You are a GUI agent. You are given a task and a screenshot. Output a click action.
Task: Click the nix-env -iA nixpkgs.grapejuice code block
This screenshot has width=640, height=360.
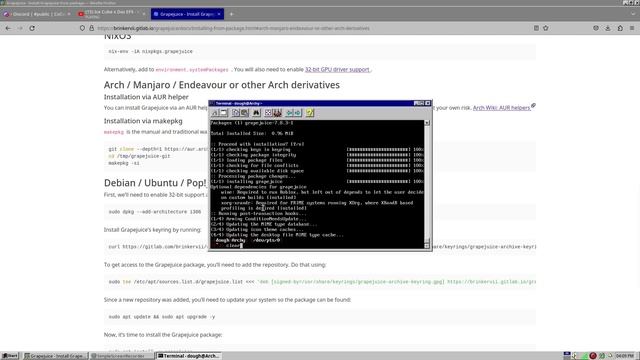tap(320, 52)
